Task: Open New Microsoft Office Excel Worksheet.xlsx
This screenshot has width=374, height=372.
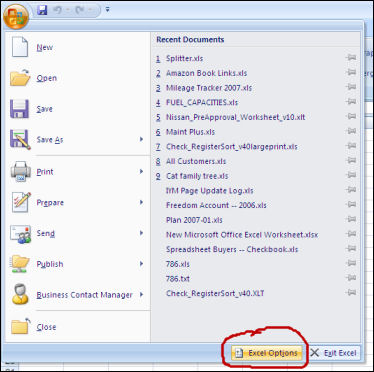Action: point(242,234)
